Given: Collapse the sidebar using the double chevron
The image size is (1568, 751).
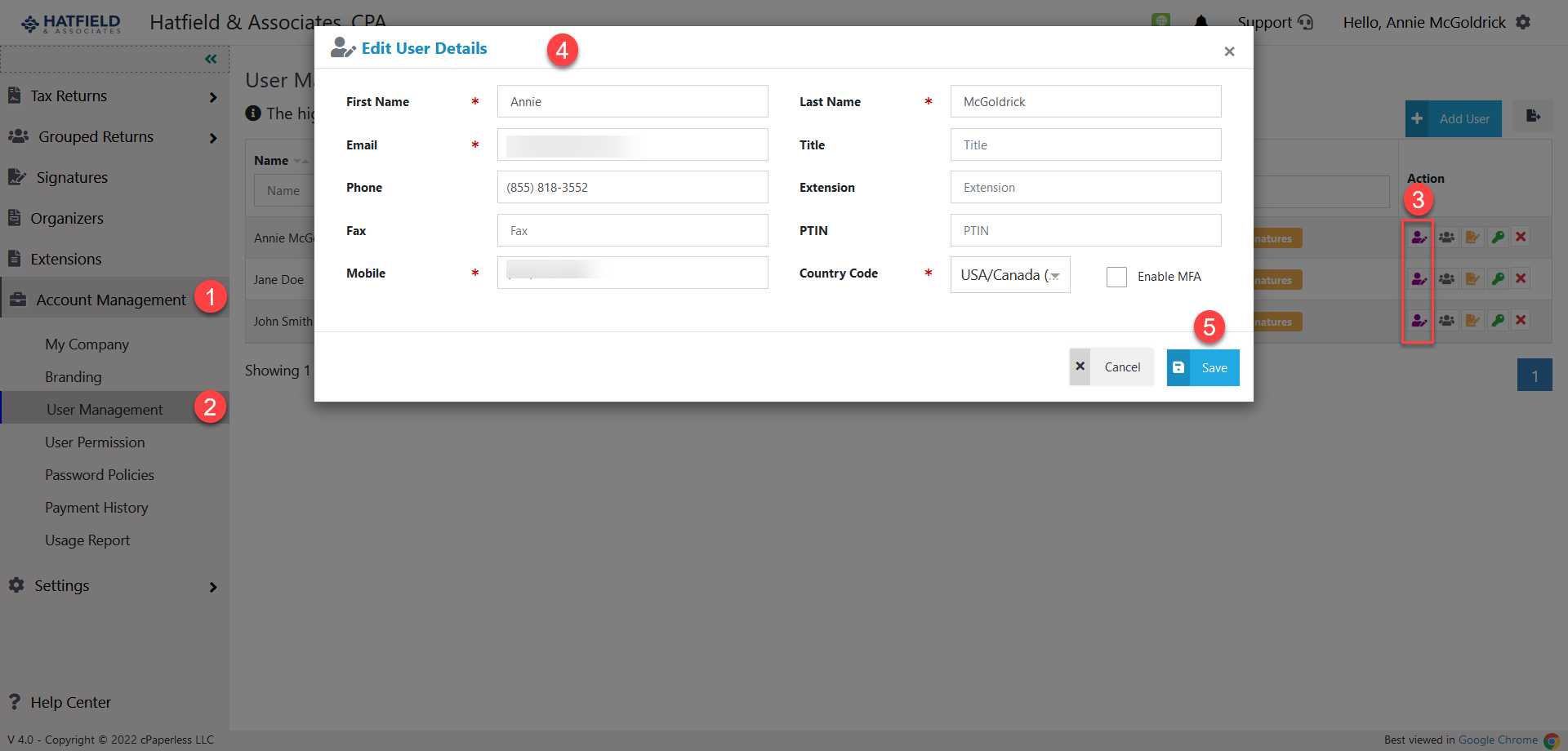Looking at the screenshot, I should [211, 58].
